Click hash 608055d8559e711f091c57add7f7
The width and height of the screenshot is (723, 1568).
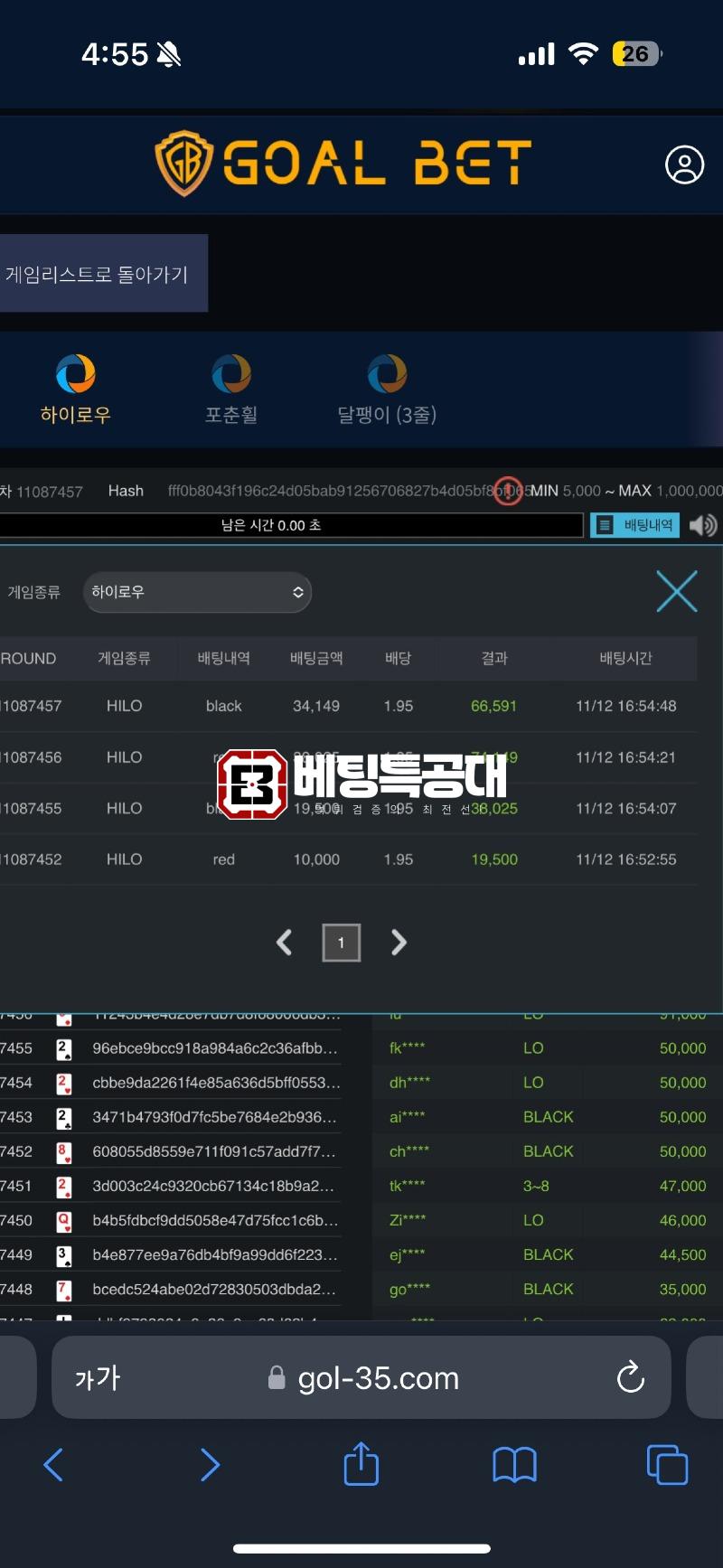pos(214,1151)
